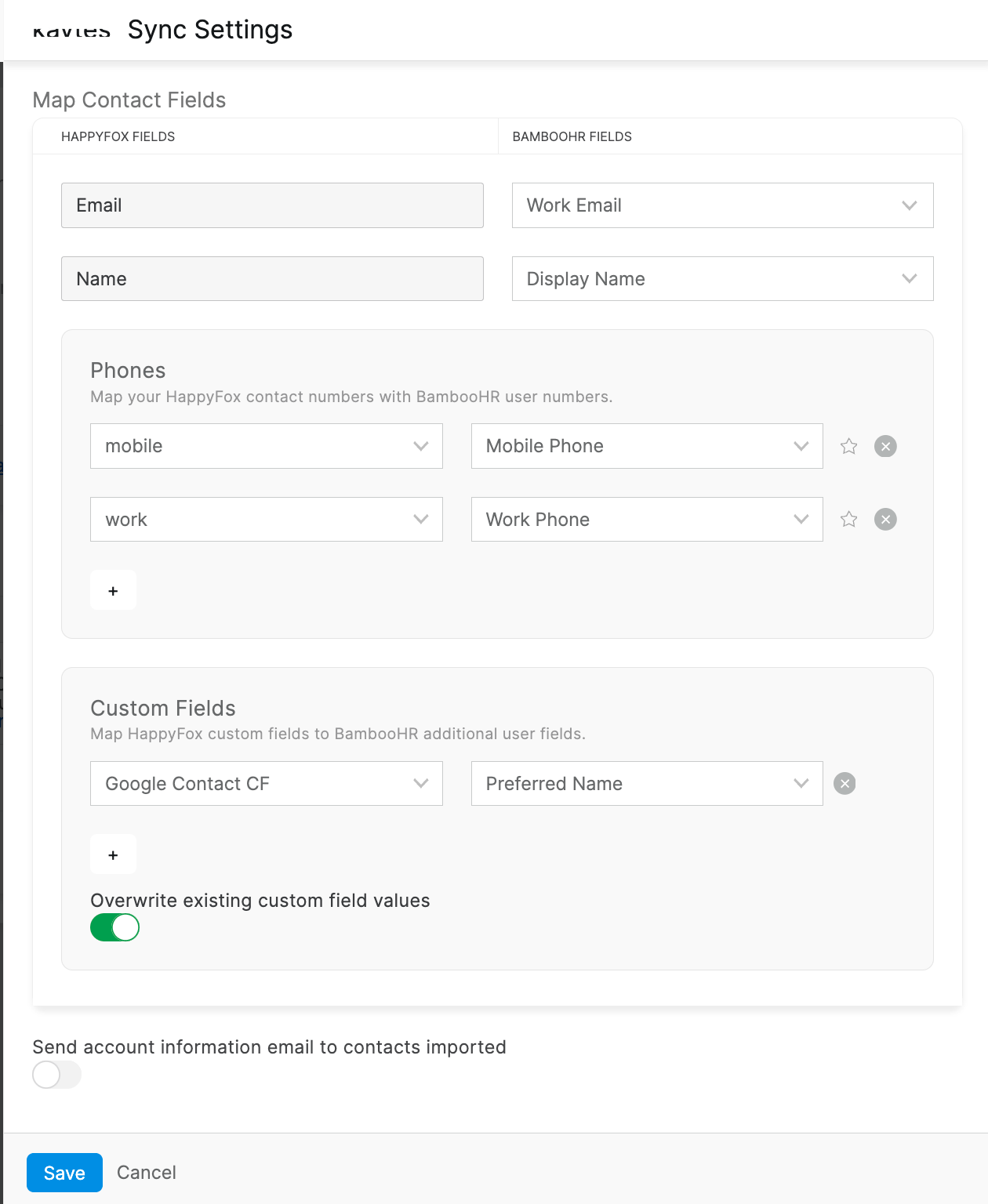This screenshot has width=988, height=1204.
Task: Open the Google Contact CF dropdown
Action: pyautogui.click(x=267, y=783)
